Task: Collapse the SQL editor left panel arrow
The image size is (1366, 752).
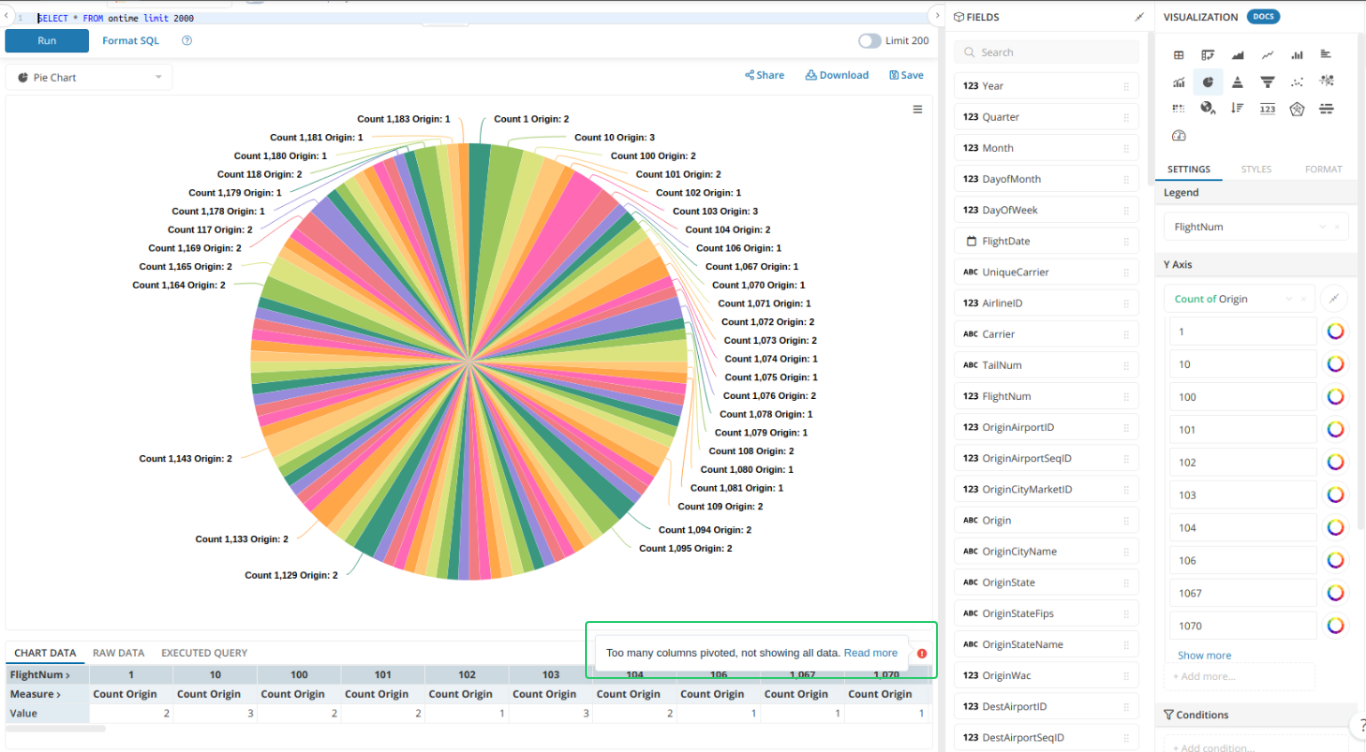Action: tap(5, 16)
